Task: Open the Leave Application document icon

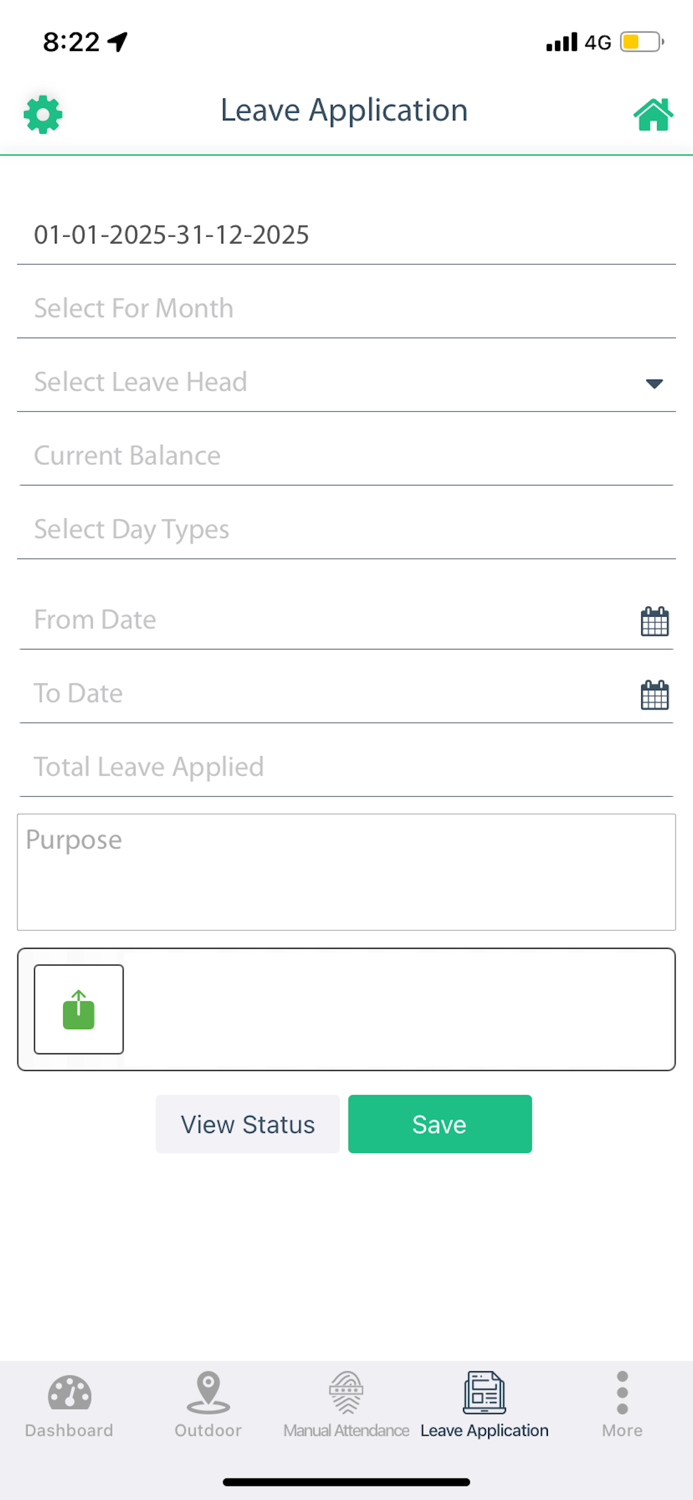Action: pos(484,1391)
